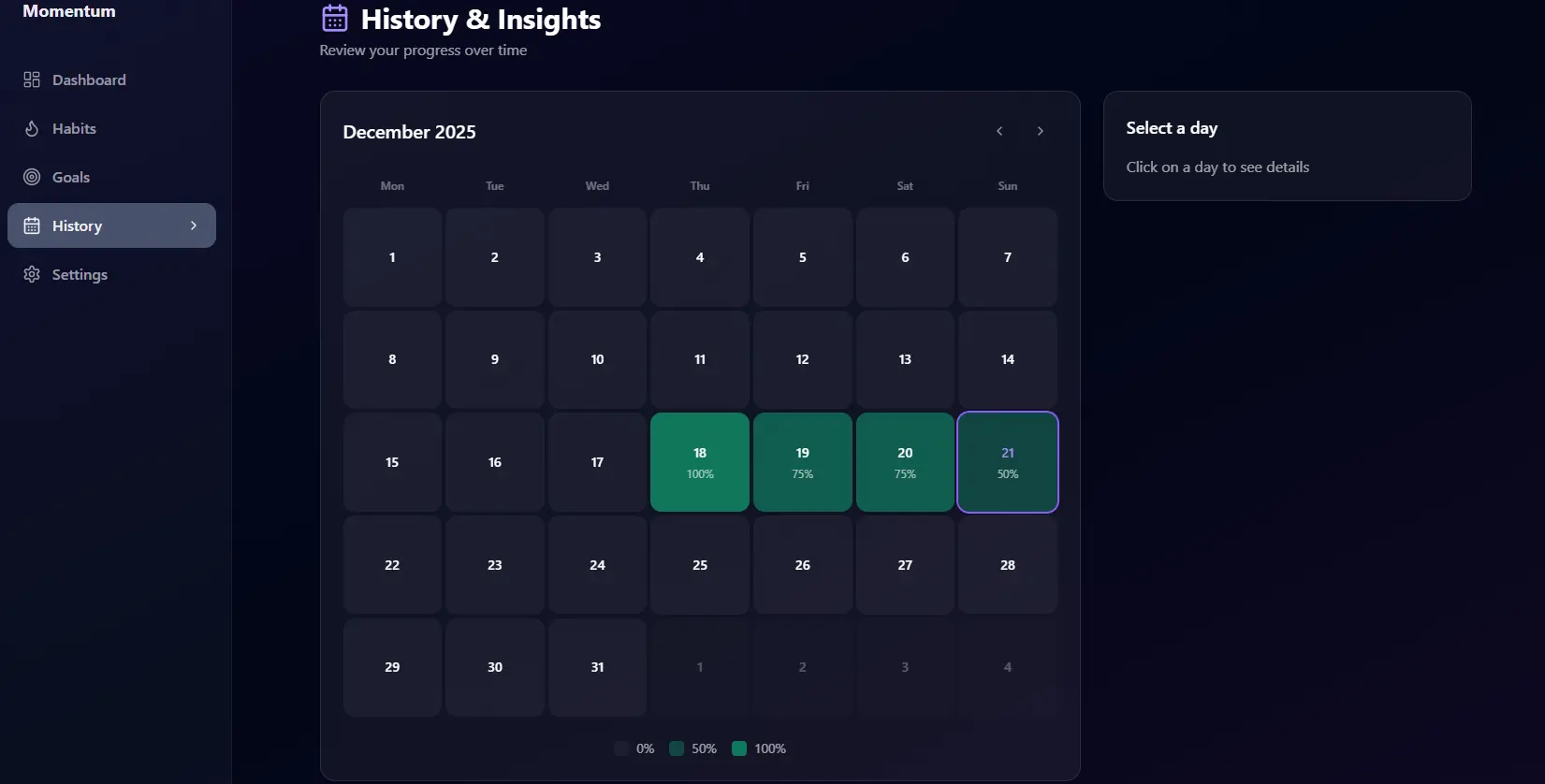The image size is (1545, 784).
Task: Click the faded next-month day 1
Action: click(700, 667)
